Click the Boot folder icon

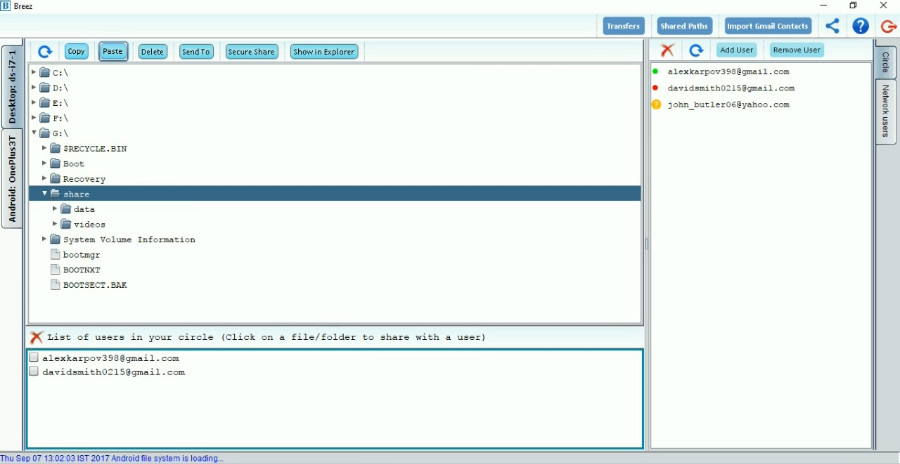tap(55, 163)
